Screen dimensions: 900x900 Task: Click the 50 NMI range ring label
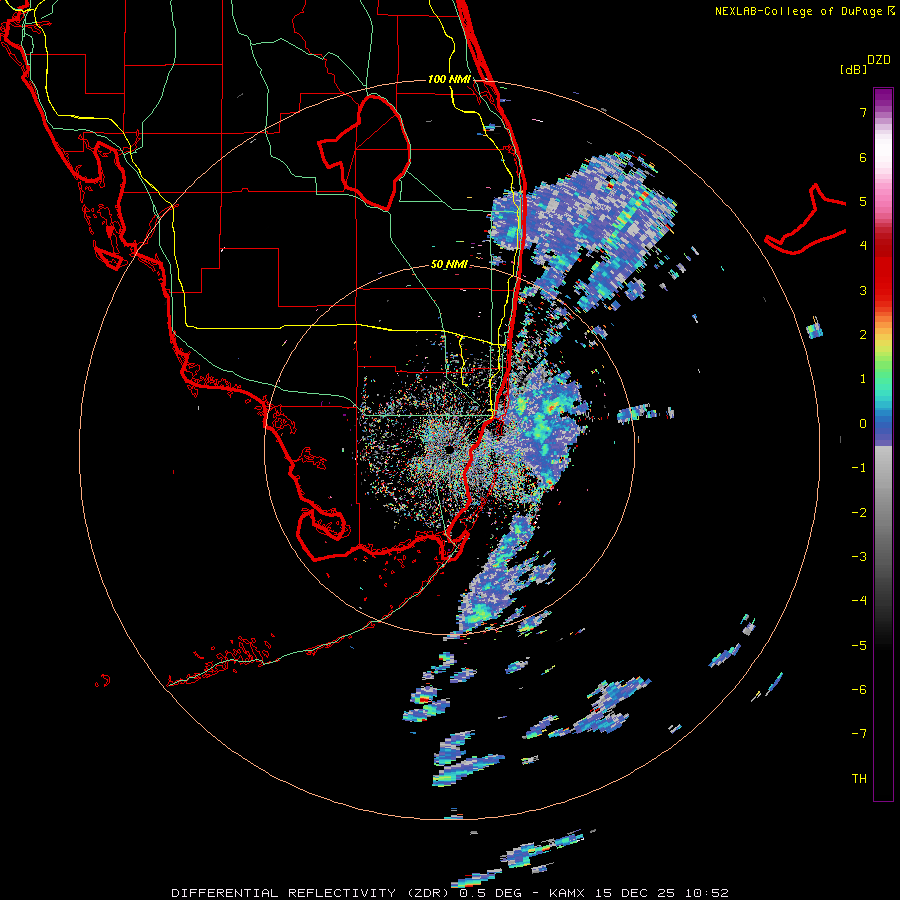pyautogui.click(x=449, y=264)
